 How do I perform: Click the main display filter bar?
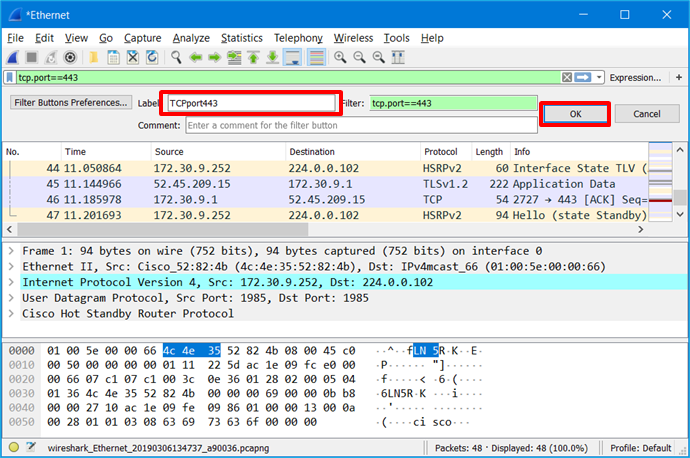point(288,77)
